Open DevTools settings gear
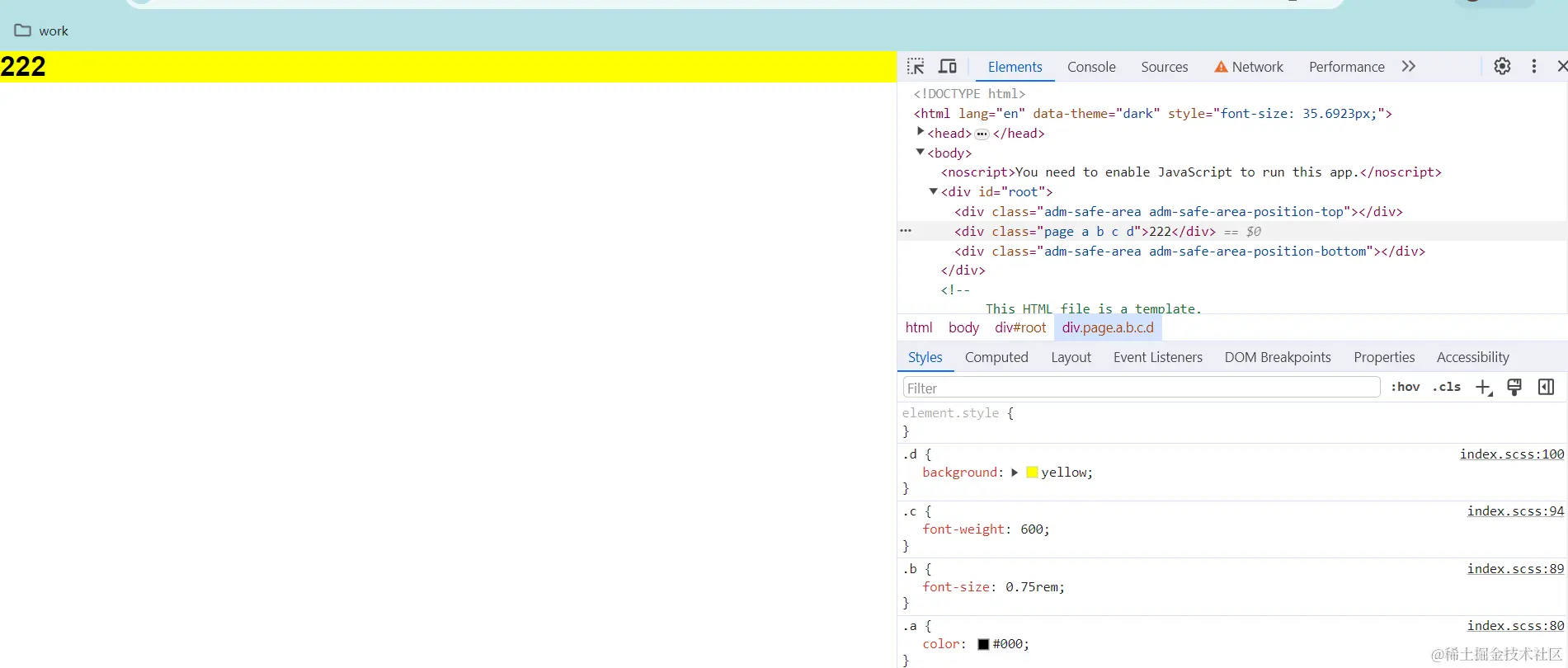Viewport: 1568px width, 668px height. [1502, 67]
